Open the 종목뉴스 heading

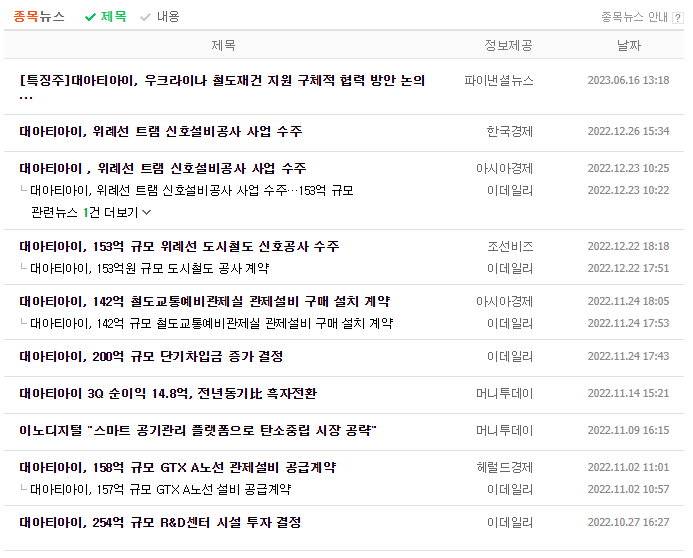(39, 17)
